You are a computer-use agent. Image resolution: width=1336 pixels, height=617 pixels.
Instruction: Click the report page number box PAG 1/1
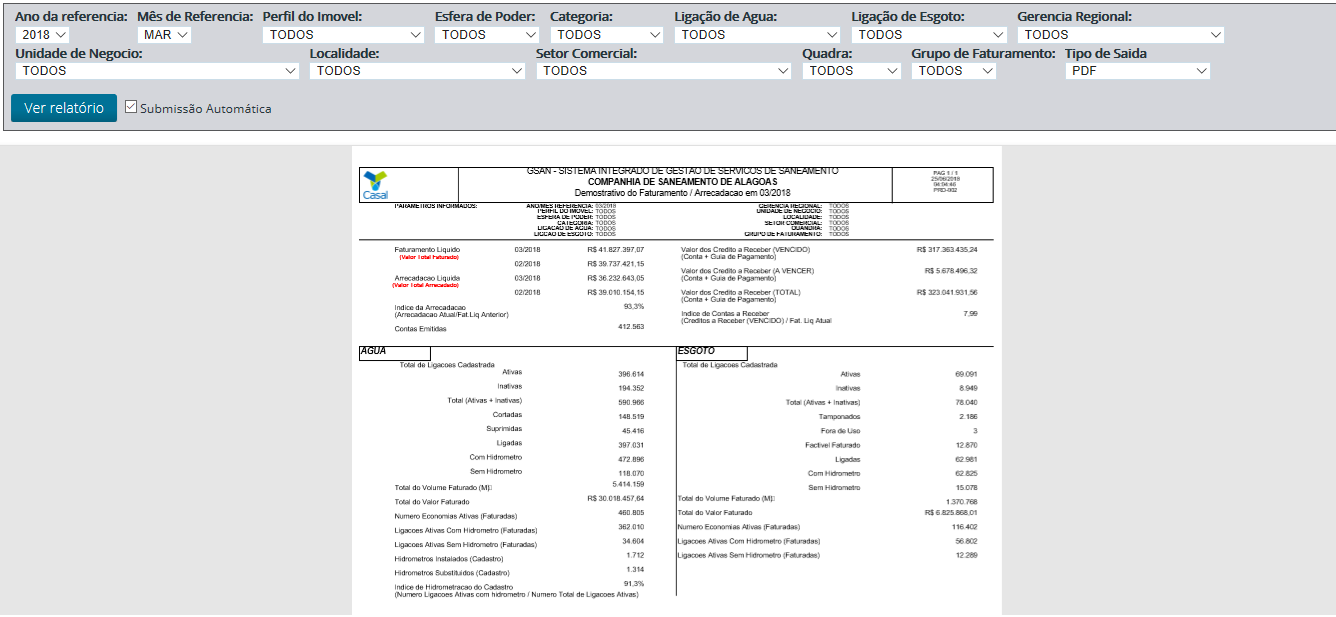pos(941,184)
